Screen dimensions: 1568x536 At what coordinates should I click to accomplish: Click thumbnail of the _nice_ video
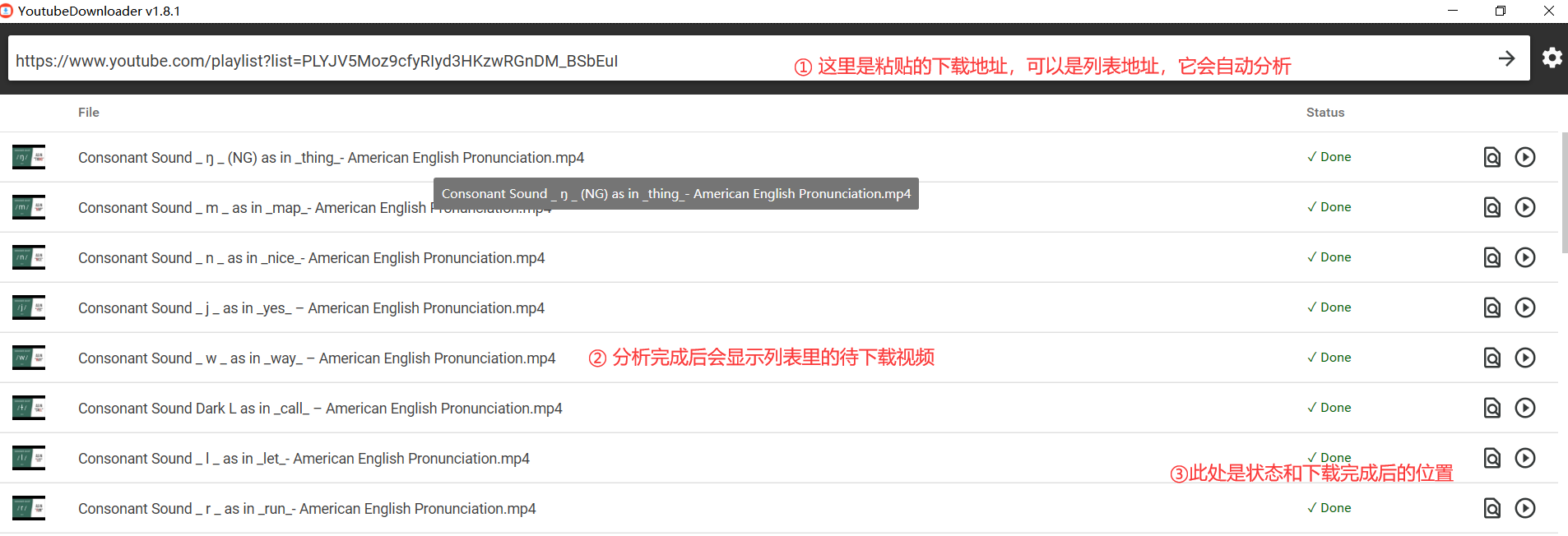pyautogui.click(x=29, y=257)
